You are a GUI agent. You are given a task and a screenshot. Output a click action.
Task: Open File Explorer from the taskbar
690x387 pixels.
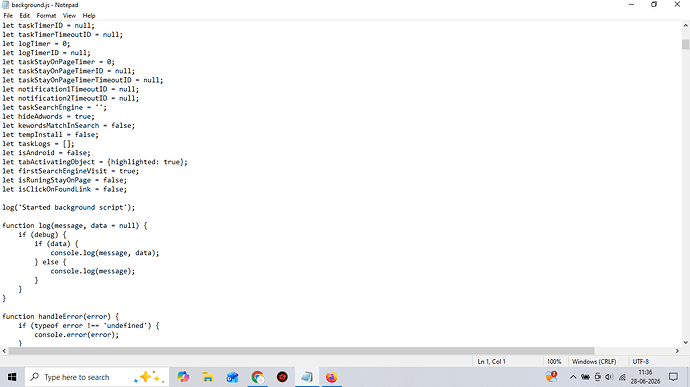[208, 377]
